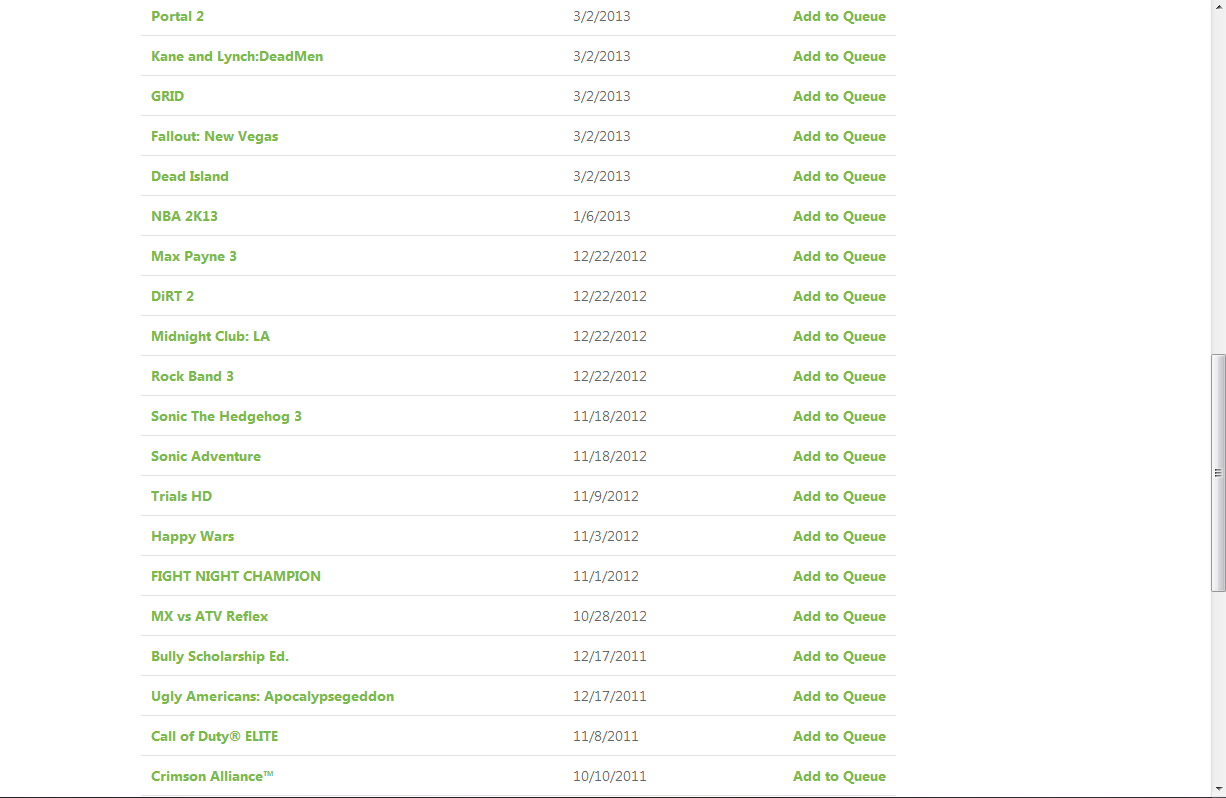Add GRID to the queue

pos(839,96)
